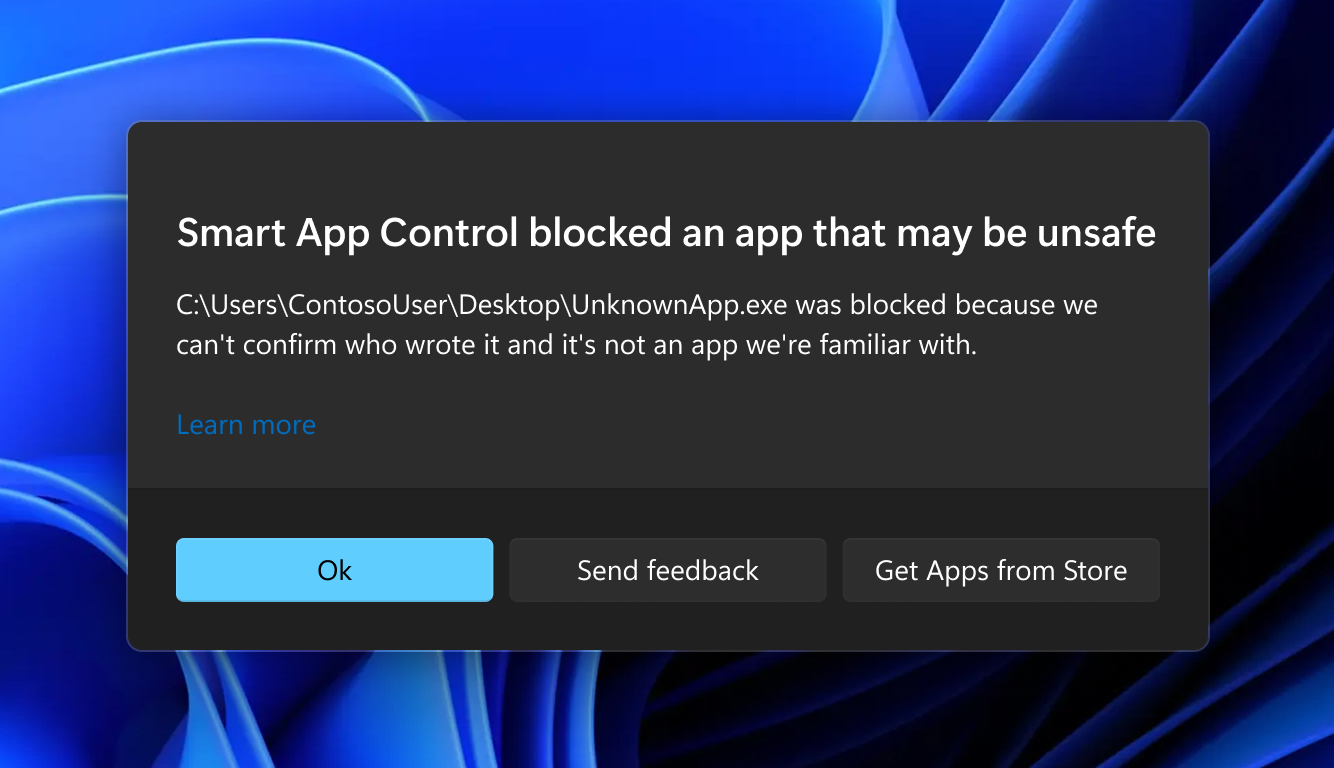Click the desktop wallpaper below the dialog
1334x768 pixels.
pos(666,710)
